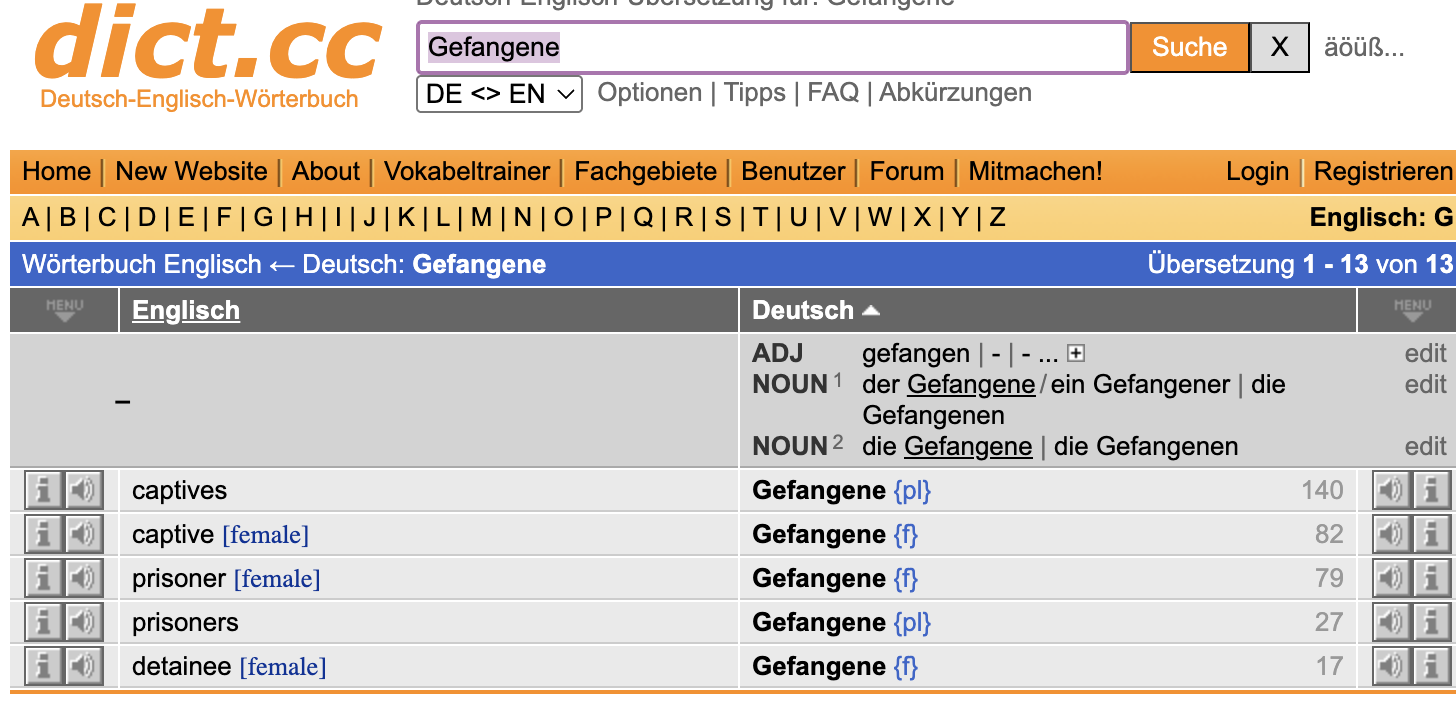Viewport: 1456px width, 704px height.
Task: Click edit for the NOUN 1 line
Action: tap(1425, 384)
